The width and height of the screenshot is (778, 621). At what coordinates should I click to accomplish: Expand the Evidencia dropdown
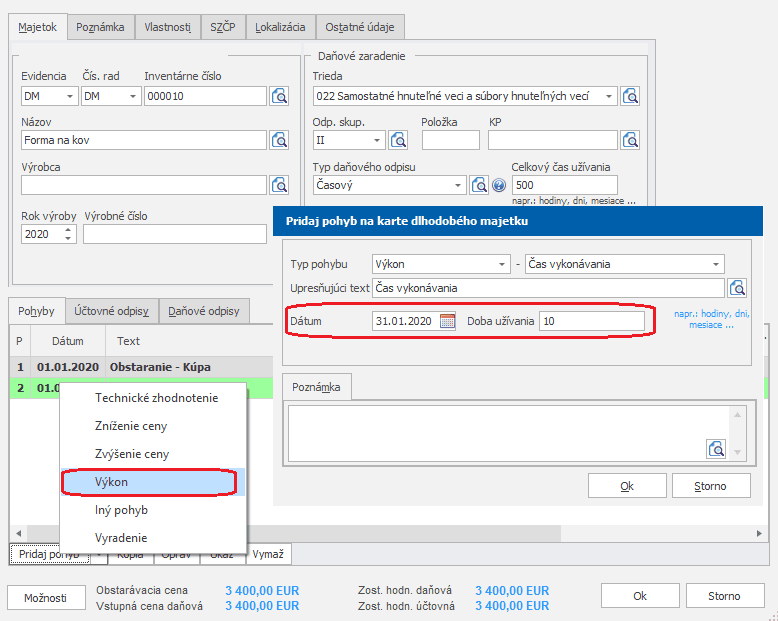click(x=70, y=96)
